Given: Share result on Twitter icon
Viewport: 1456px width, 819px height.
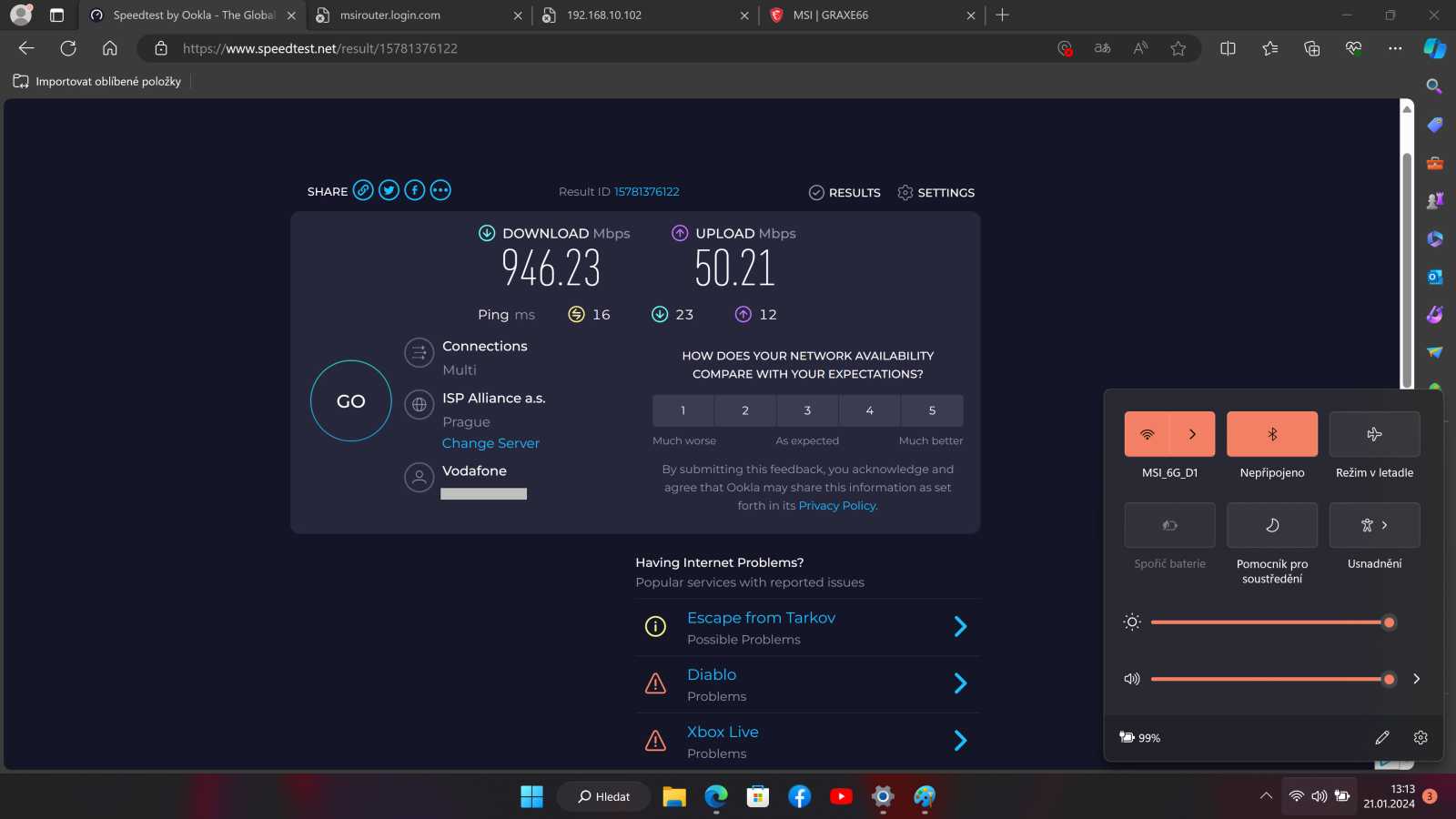Looking at the screenshot, I should [x=389, y=190].
